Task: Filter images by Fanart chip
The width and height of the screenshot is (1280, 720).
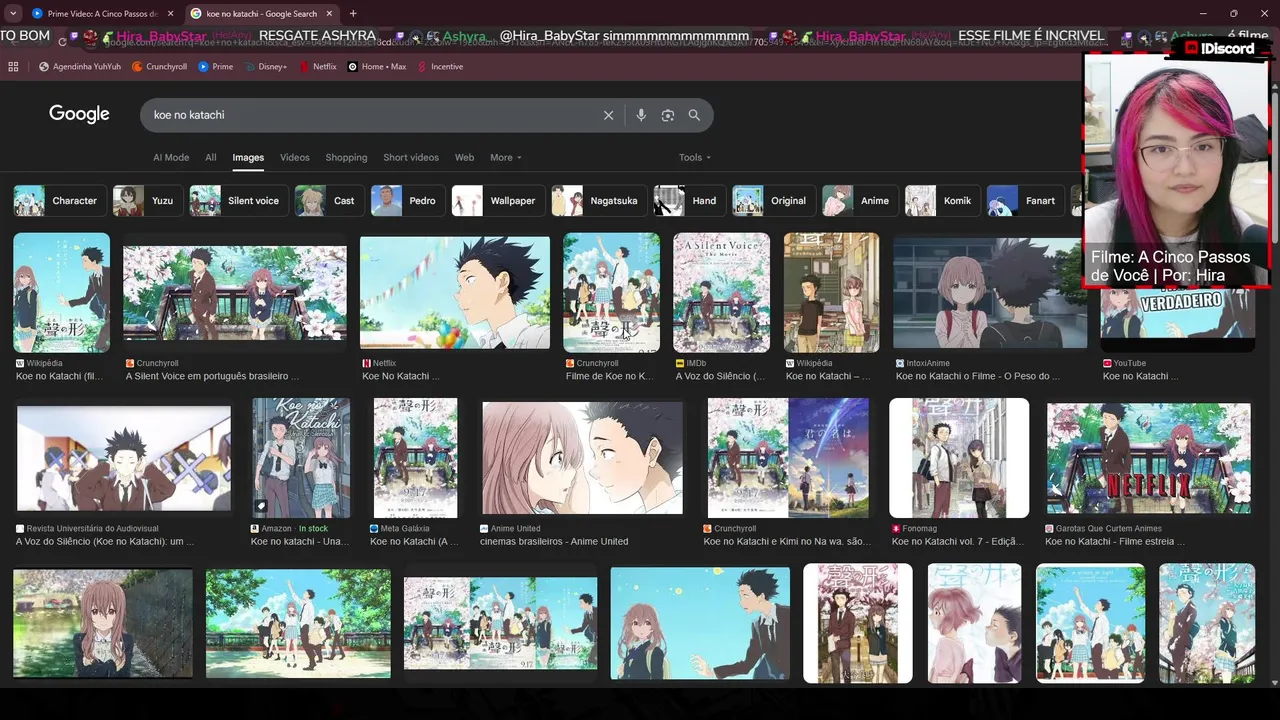Action: click(x=1025, y=201)
